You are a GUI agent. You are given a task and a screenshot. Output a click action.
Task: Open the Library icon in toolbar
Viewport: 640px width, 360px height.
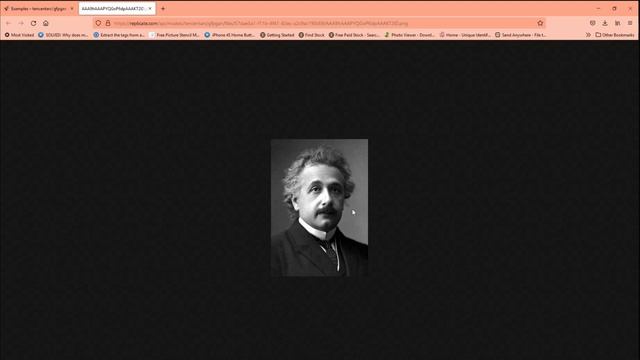coord(618,23)
